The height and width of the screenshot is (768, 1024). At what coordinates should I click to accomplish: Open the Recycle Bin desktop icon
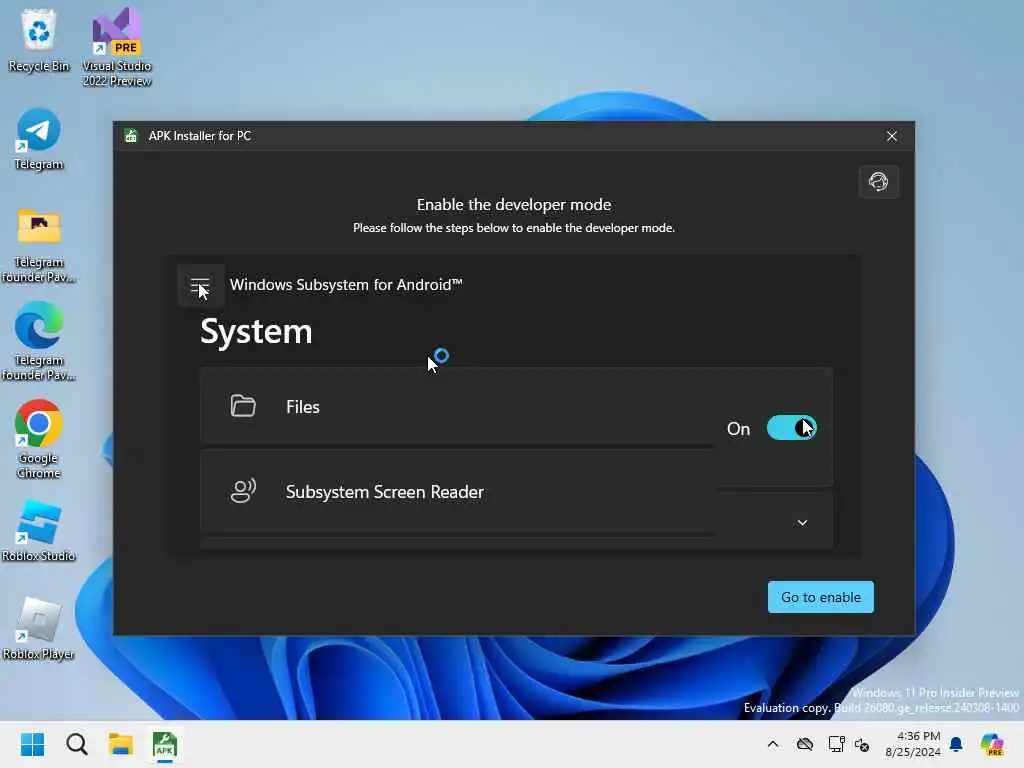pyautogui.click(x=39, y=40)
